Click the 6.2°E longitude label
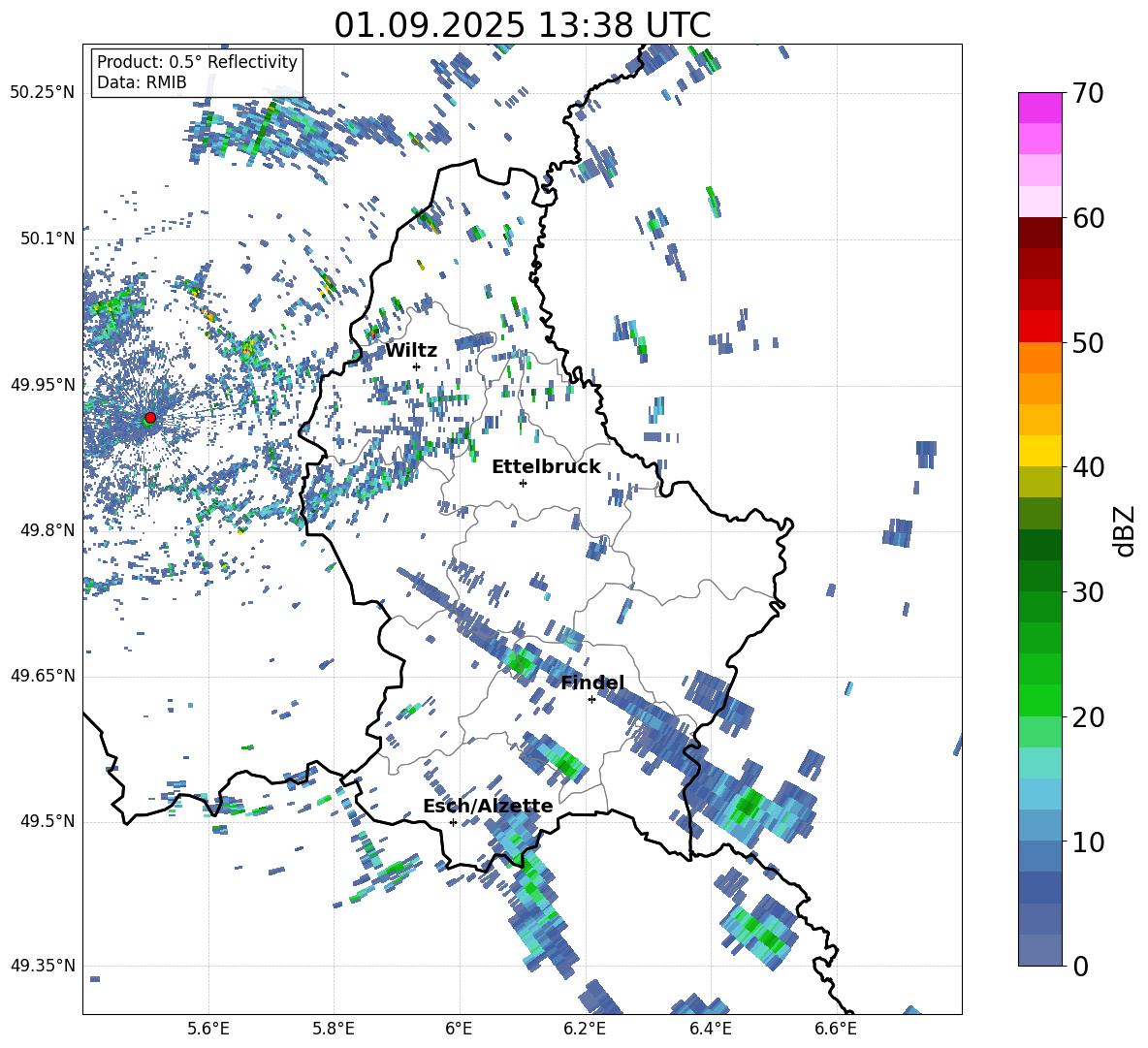Screen dimensions: 1148x1048 pos(585,1029)
